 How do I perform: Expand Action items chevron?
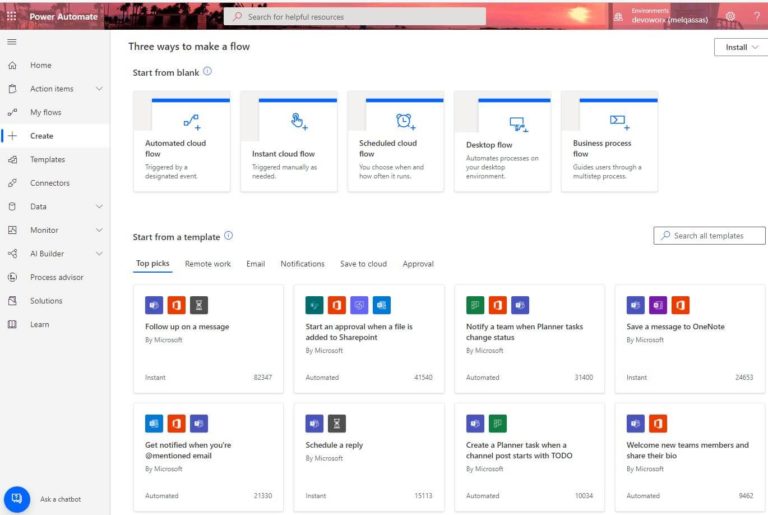coord(99,89)
